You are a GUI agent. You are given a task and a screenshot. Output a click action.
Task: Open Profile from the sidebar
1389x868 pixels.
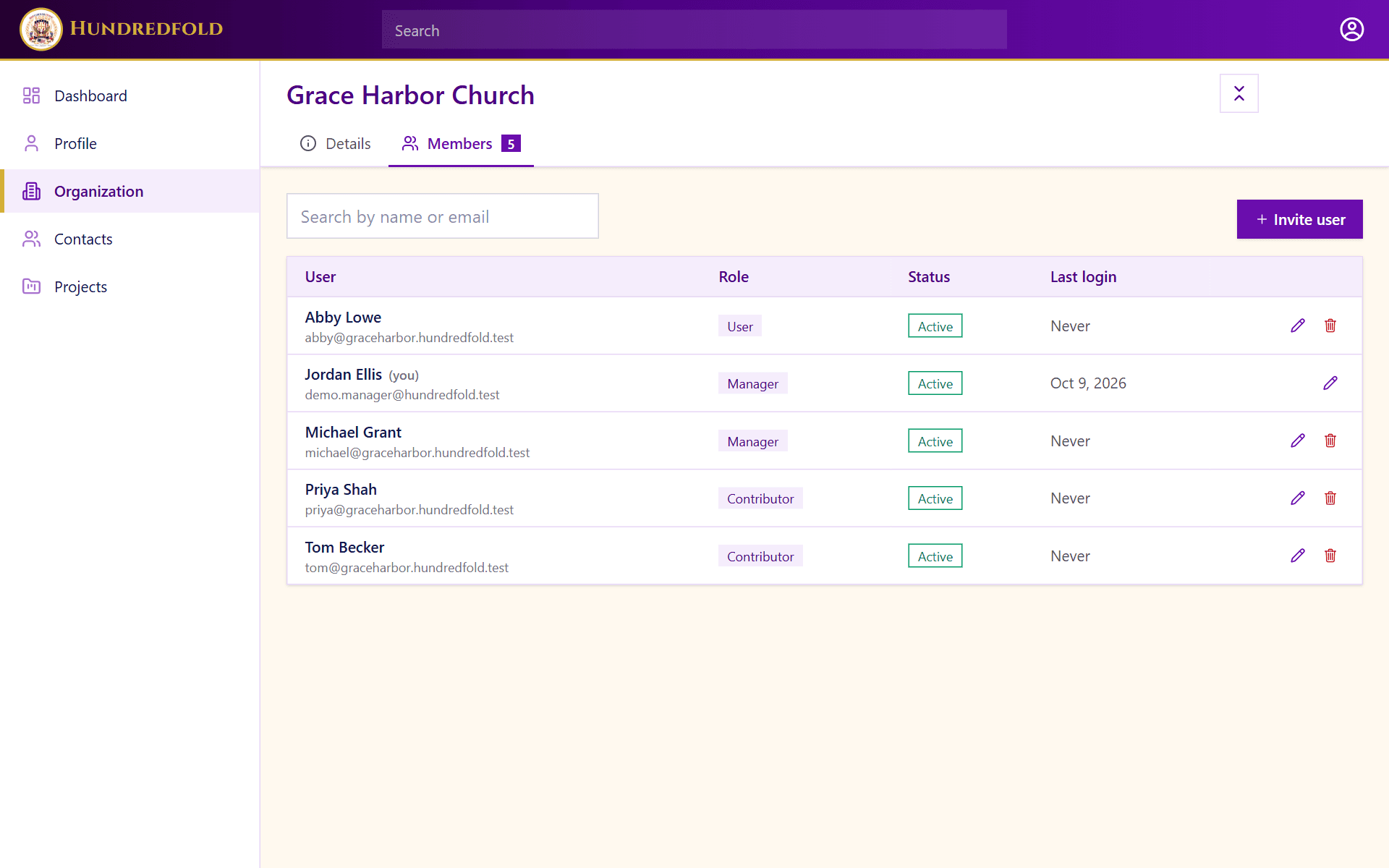click(x=130, y=143)
